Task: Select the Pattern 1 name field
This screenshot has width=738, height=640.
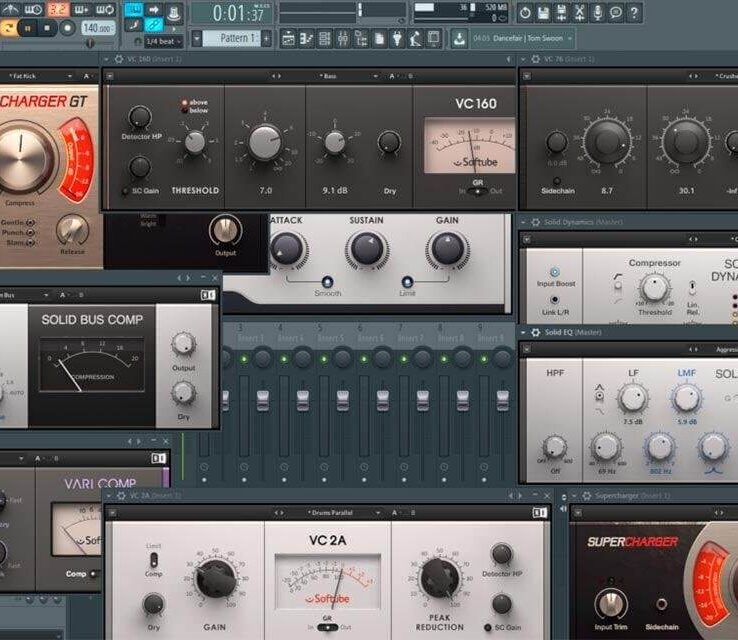Action: point(232,39)
